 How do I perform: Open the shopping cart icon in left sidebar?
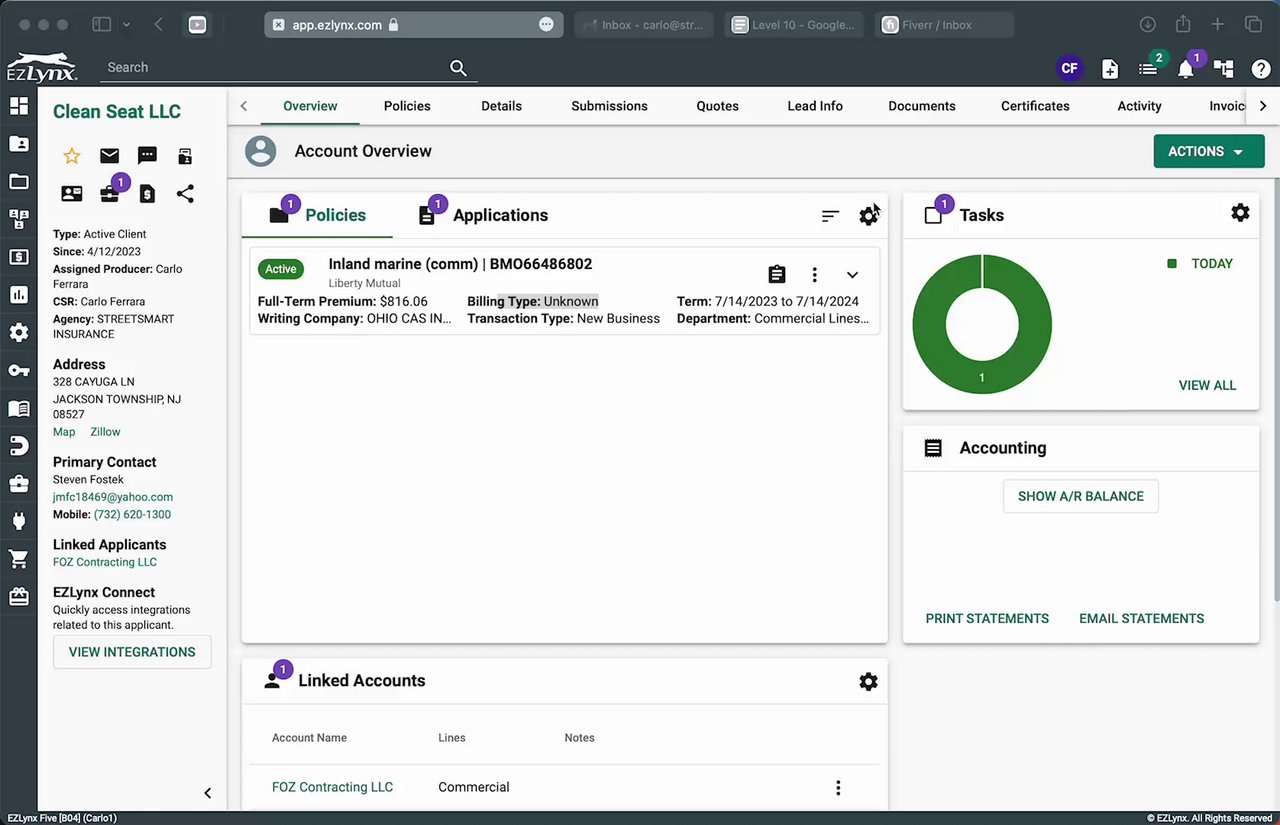pyautogui.click(x=19, y=559)
